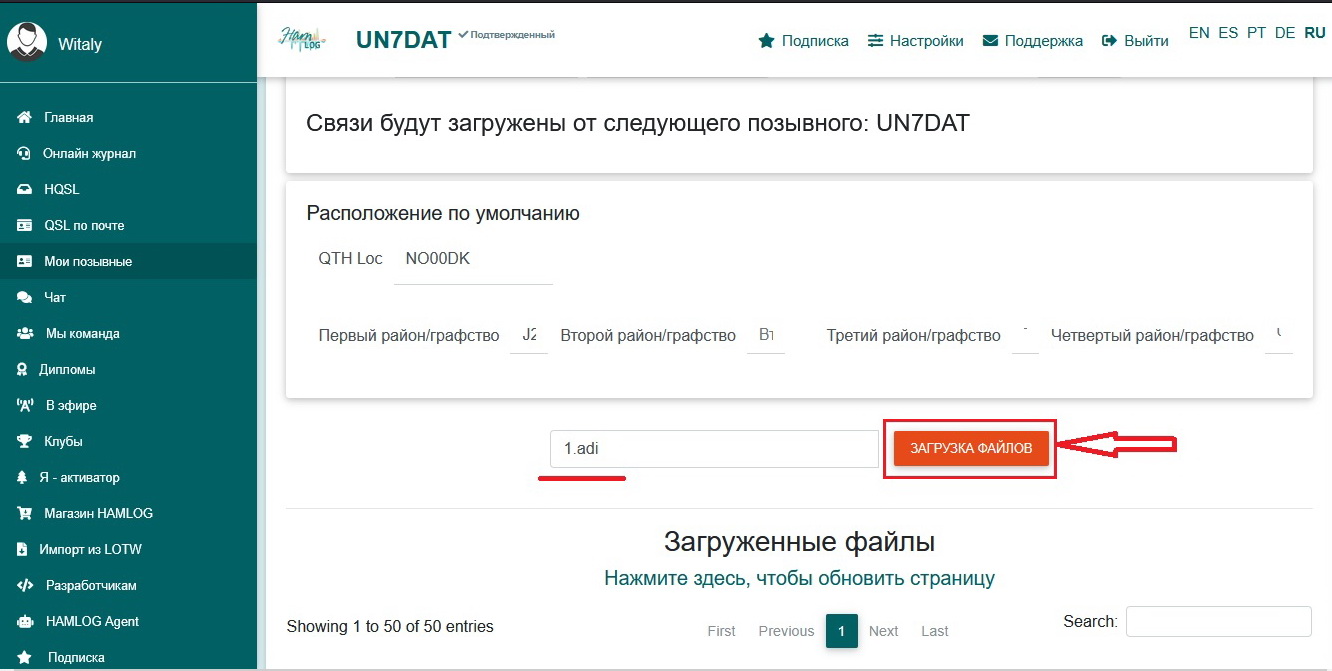Click the Разработчикам code icon
The width and height of the screenshot is (1332, 671).
pos(26,586)
